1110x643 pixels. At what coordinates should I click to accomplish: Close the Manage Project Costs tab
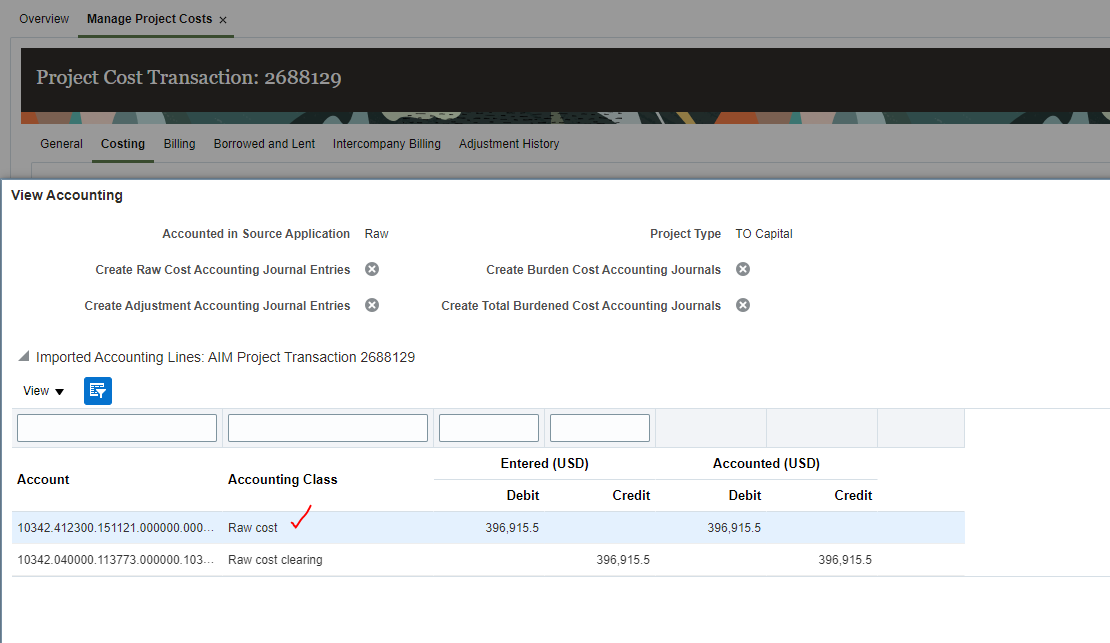[x=223, y=19]
